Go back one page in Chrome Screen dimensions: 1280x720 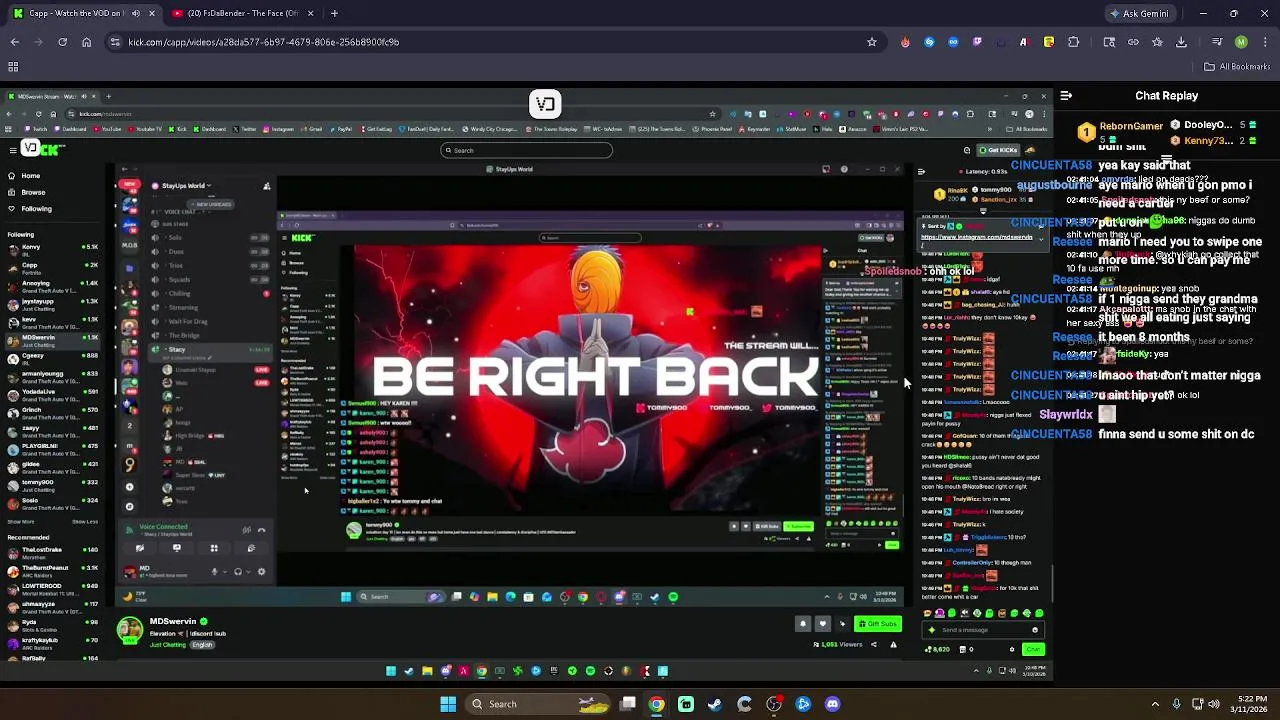[14, 42]
